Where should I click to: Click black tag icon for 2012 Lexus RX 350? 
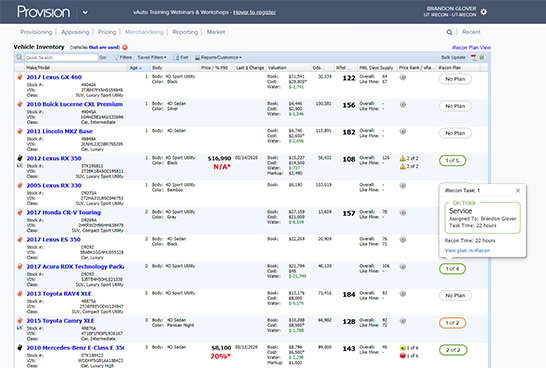coord(20,158)
